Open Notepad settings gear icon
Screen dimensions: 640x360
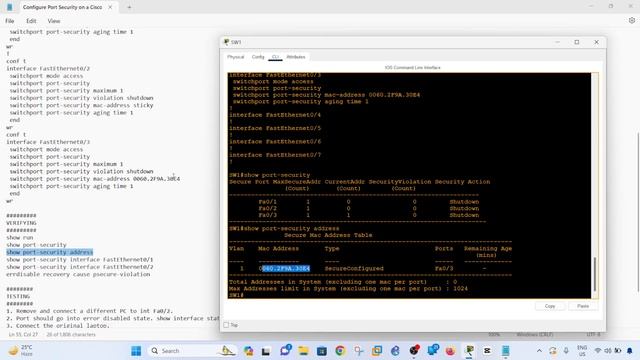[x=632, y=20]
